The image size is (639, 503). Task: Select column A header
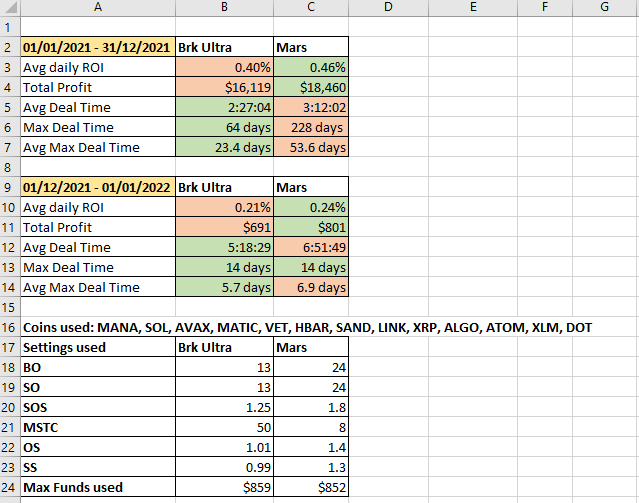click(98, 8)
